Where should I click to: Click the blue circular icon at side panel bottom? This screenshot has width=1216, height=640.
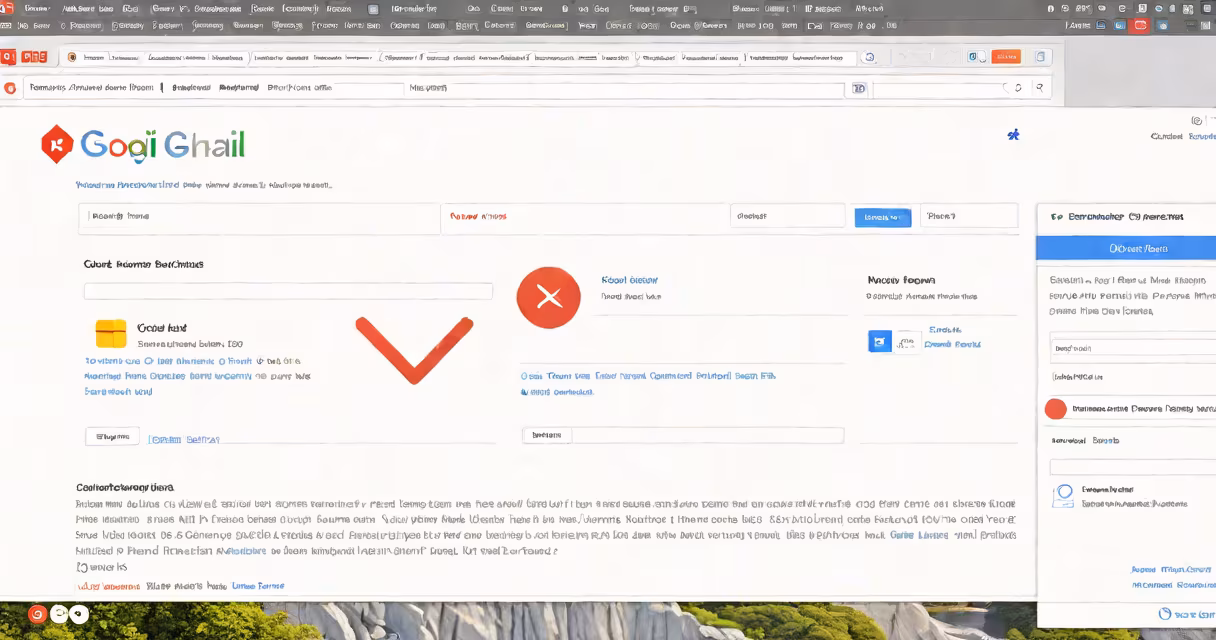1164,613
